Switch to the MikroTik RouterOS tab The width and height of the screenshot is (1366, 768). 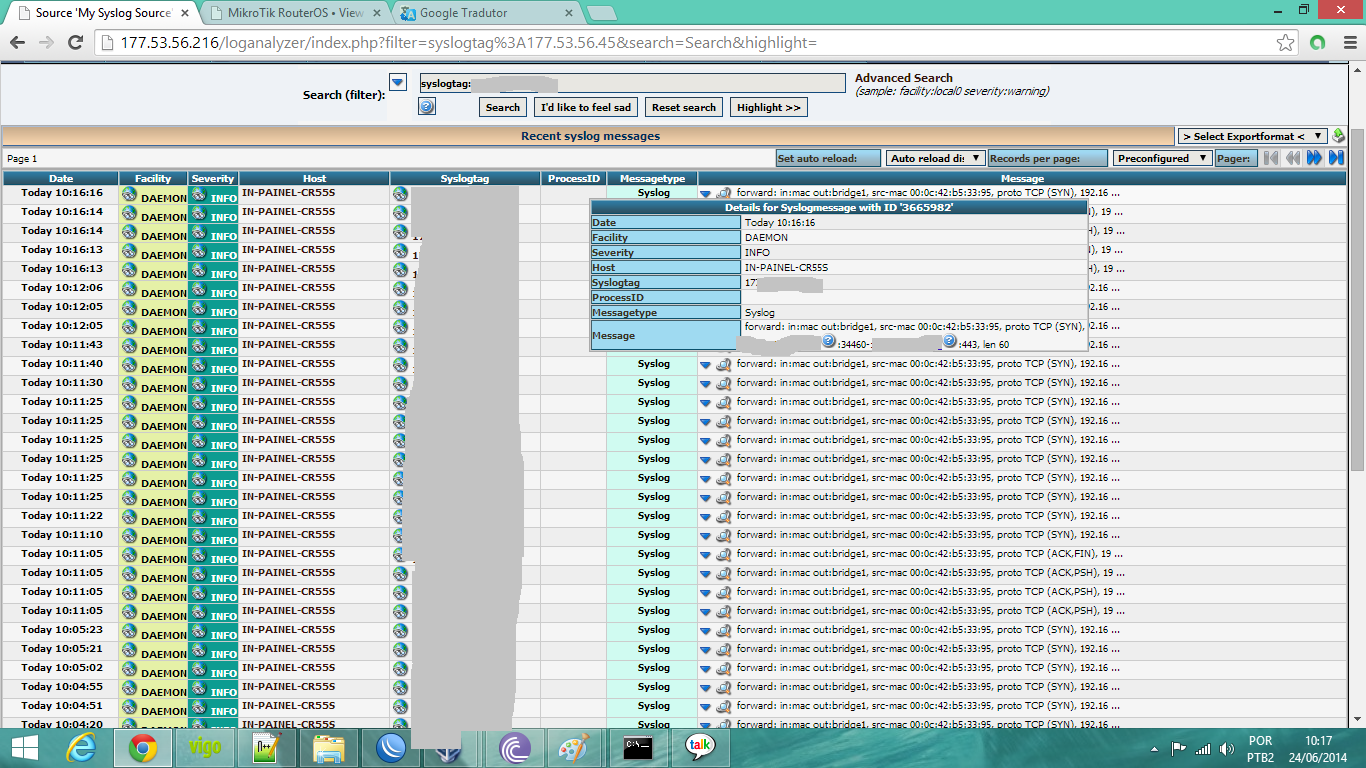(x=296, y=13)
